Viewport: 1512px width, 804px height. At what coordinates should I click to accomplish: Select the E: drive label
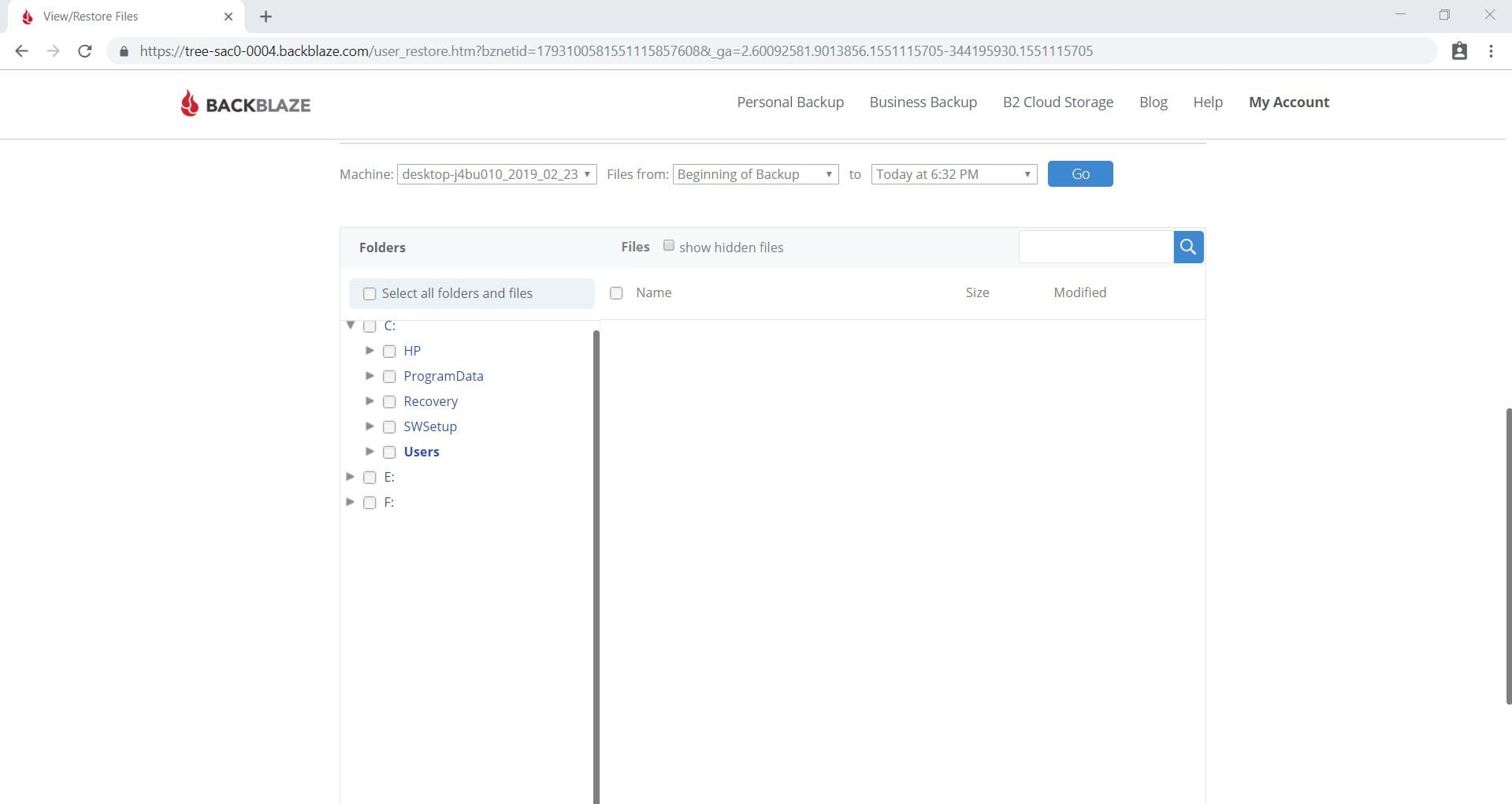point(389,477)
